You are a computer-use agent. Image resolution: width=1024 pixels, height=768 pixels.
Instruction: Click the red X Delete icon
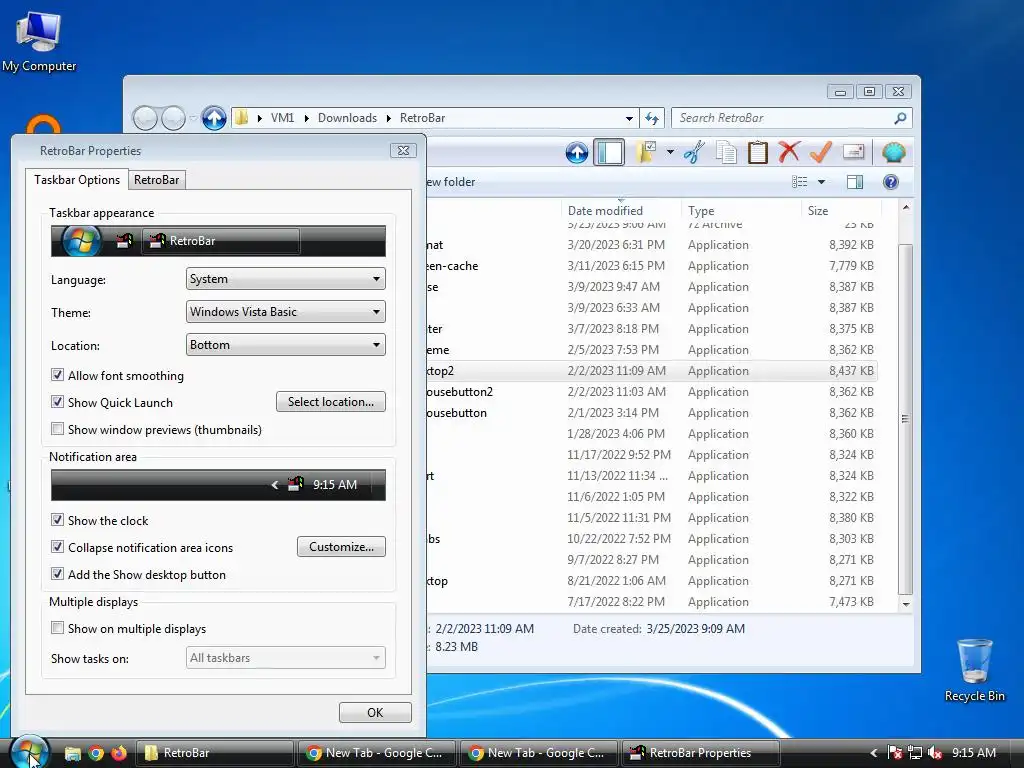tap(789, 153)
